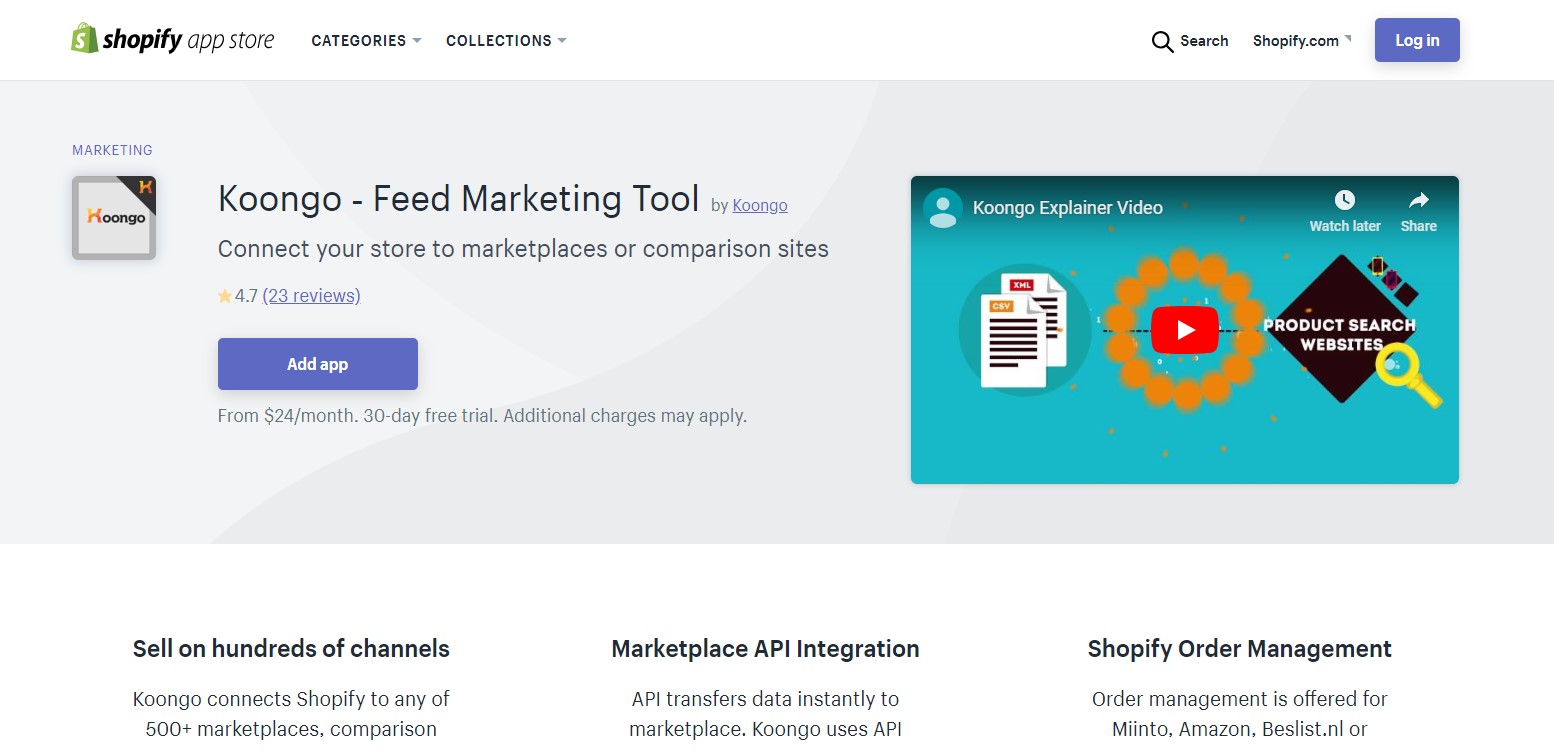This screenshot has width=1554, height=750.
Task: Click the Log in button
Action: pyautogui.click(x=1416, y=40)
